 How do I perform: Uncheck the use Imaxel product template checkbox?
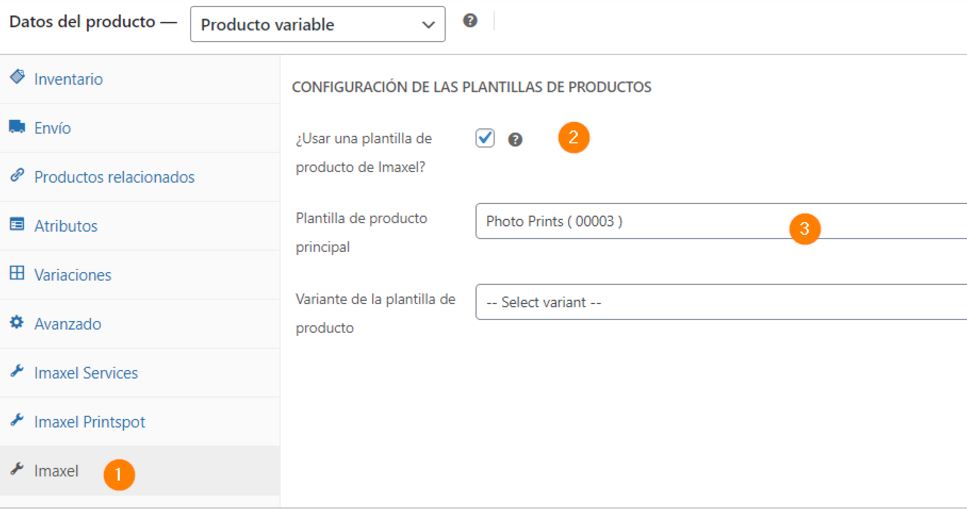click(485, 139)
